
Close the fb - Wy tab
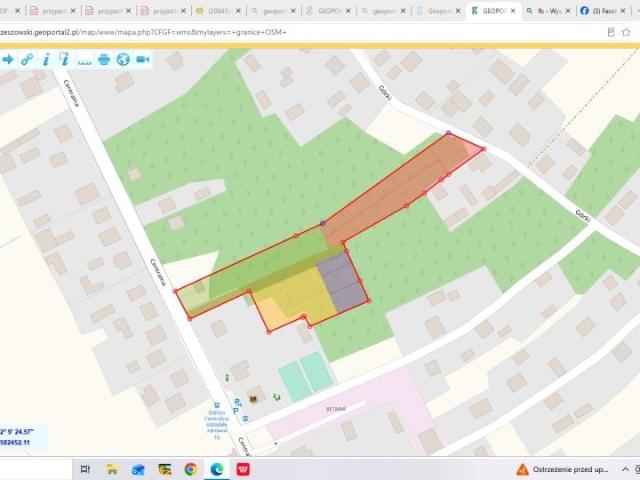pos(568,11)
